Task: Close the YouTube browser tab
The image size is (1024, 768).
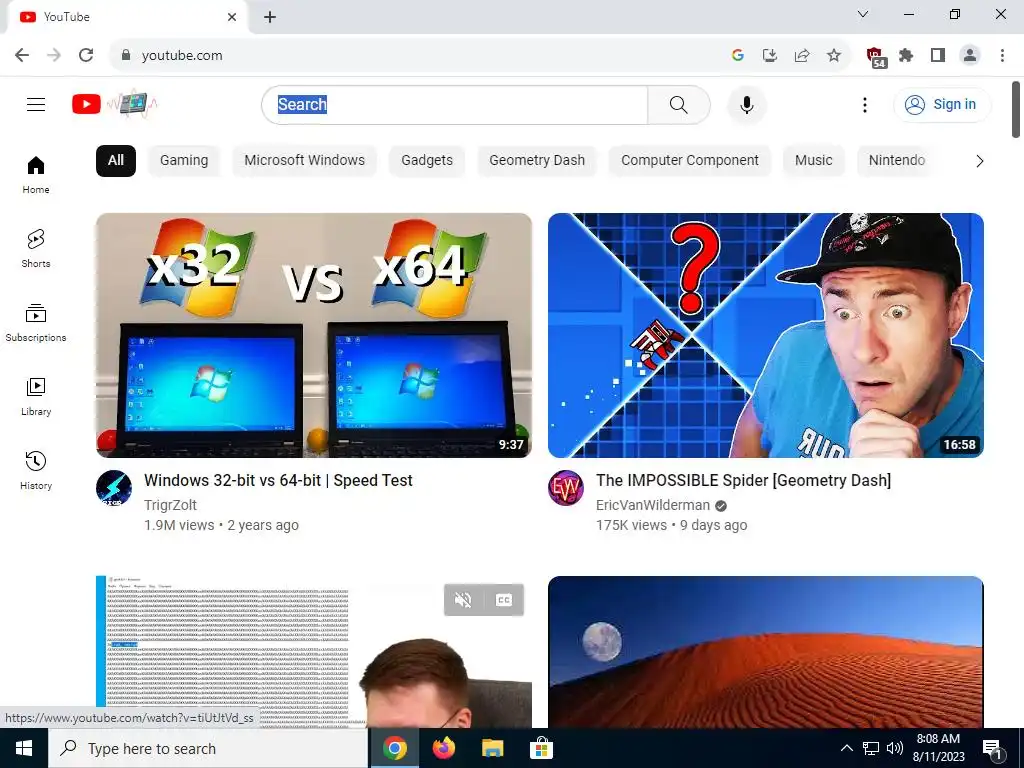Action: [x=232, y=17]
